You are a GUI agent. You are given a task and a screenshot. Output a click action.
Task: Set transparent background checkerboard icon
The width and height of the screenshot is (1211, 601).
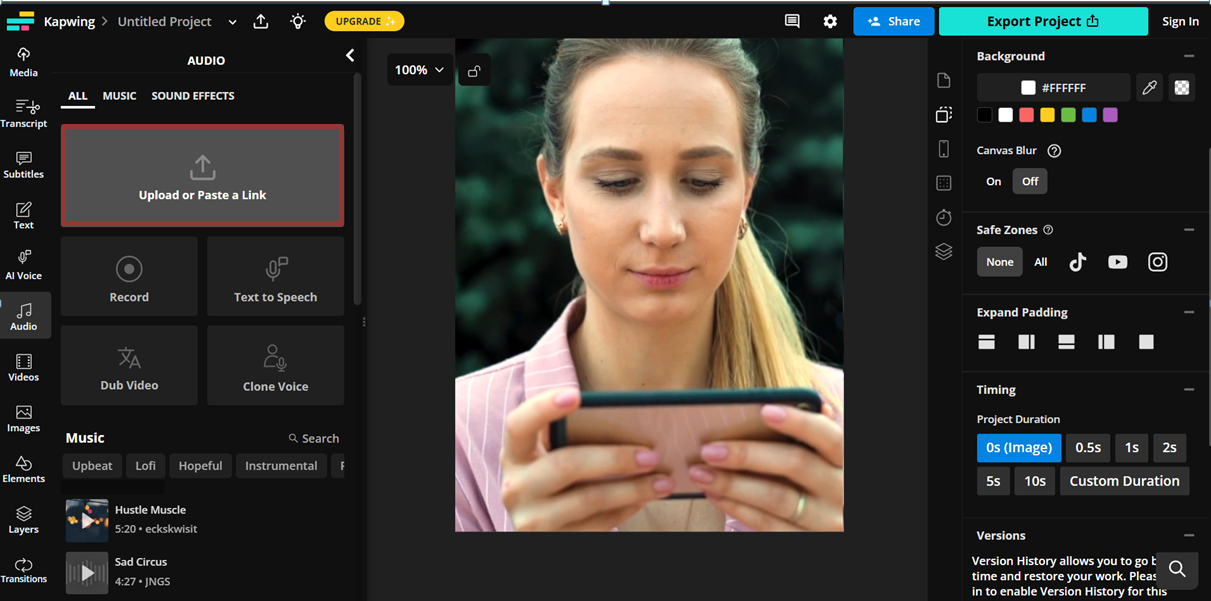pos(1182,88)
